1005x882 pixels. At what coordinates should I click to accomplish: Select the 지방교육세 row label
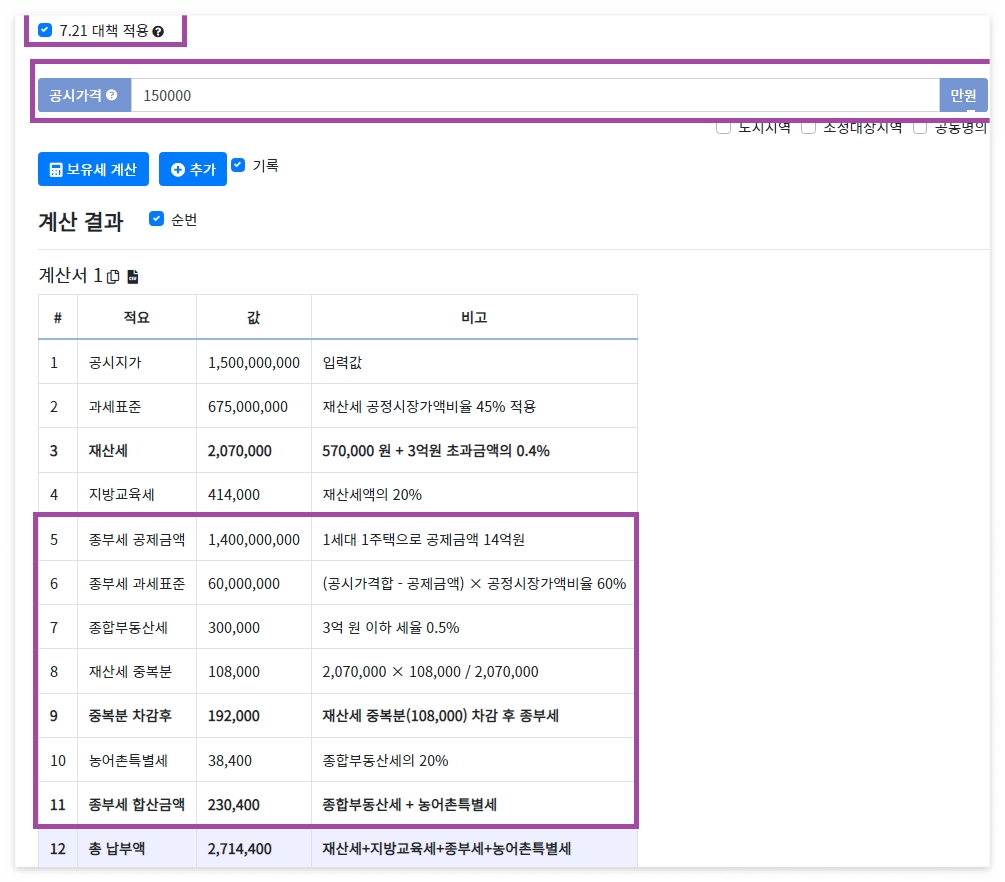[x=122, y=495]
